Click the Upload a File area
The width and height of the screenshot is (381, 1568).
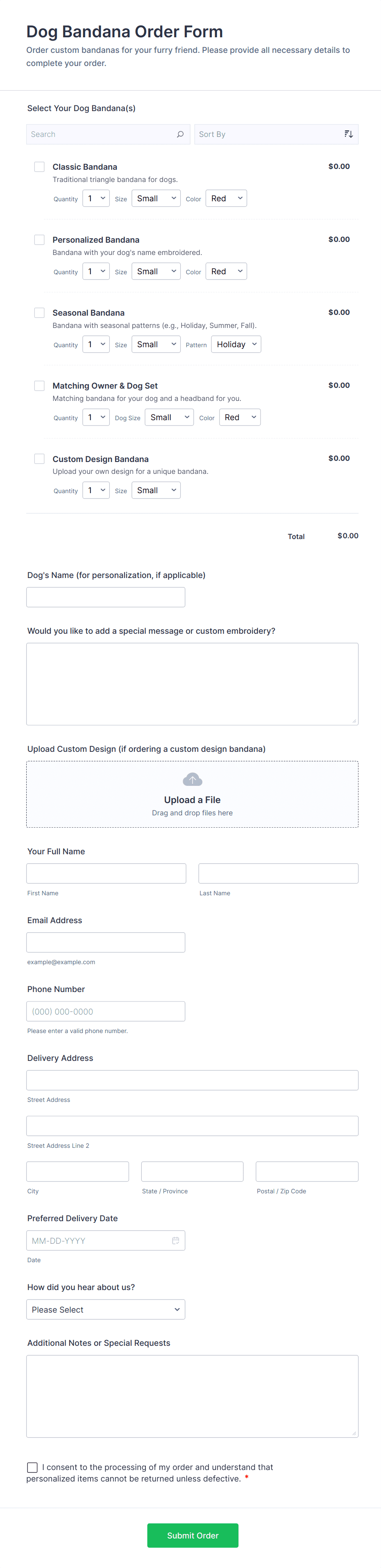tap(192, 799)
